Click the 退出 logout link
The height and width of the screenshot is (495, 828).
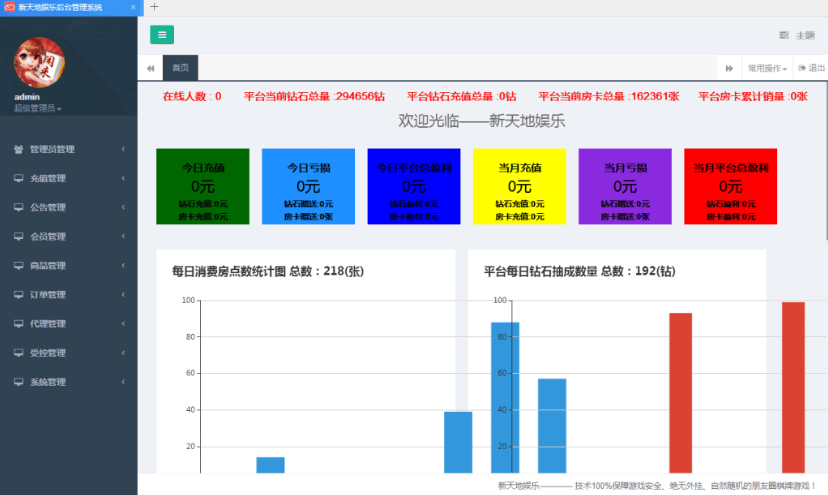tap(811, 68)
